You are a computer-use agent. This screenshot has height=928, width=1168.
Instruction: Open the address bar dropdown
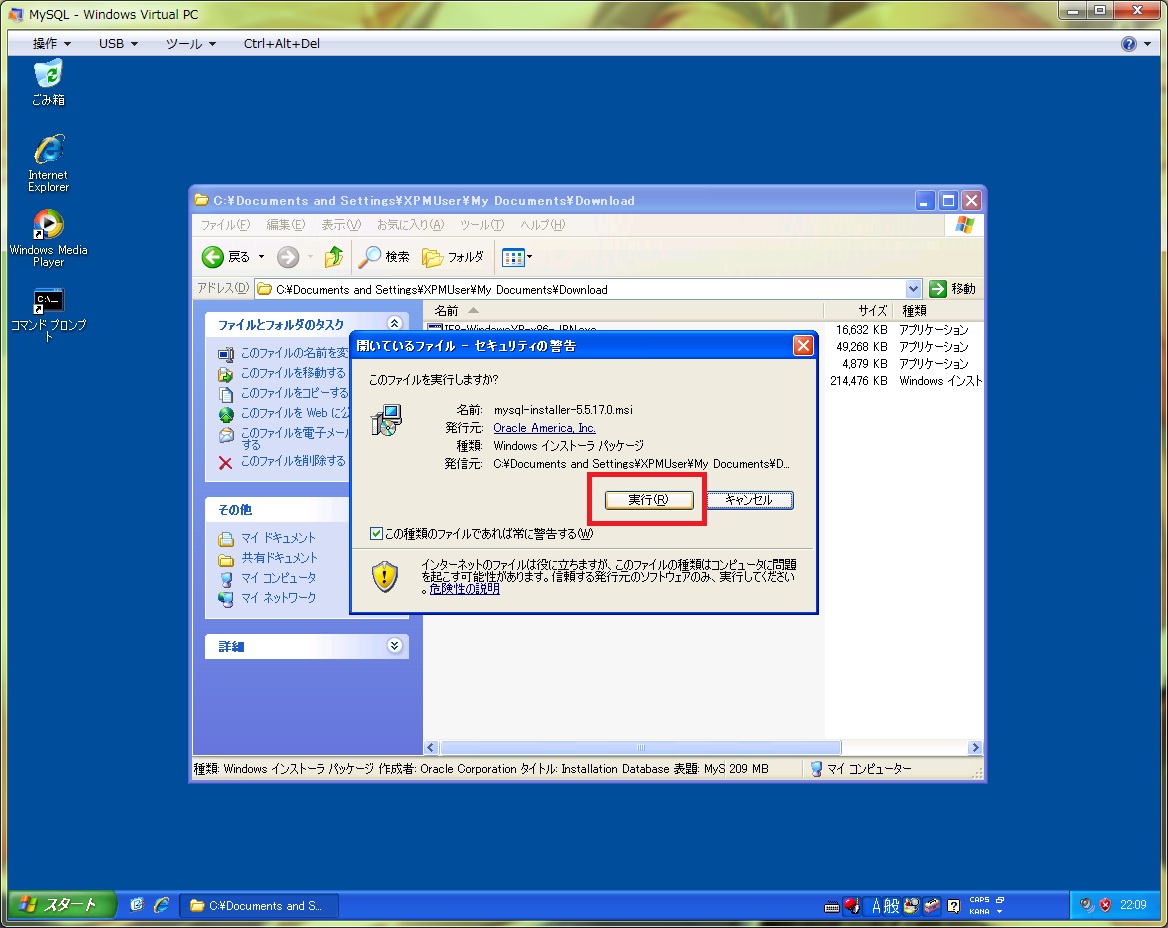click(913, 289)
